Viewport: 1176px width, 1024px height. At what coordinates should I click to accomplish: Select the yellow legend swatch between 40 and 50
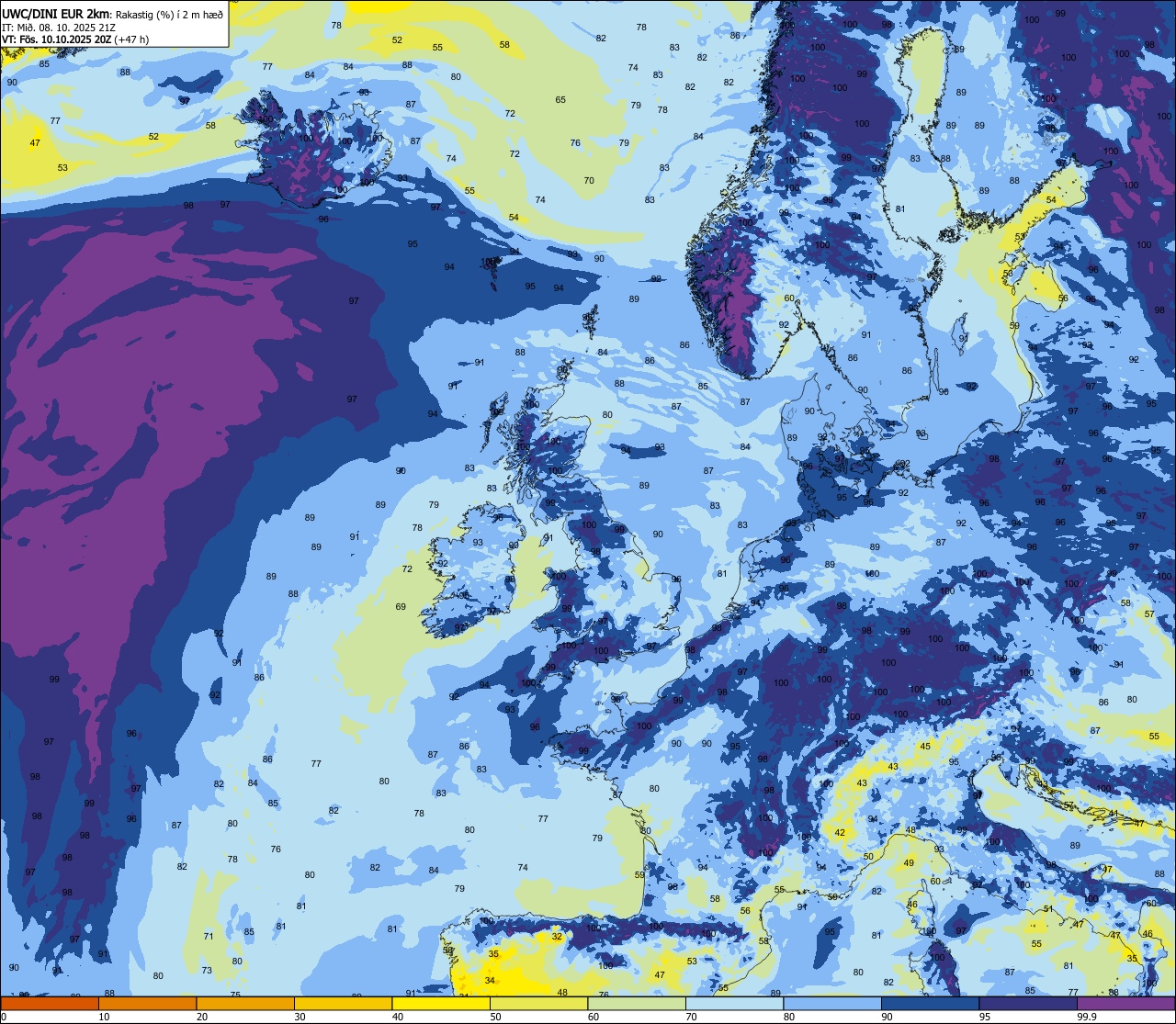pyautogui.click(x=441, y=1004)
